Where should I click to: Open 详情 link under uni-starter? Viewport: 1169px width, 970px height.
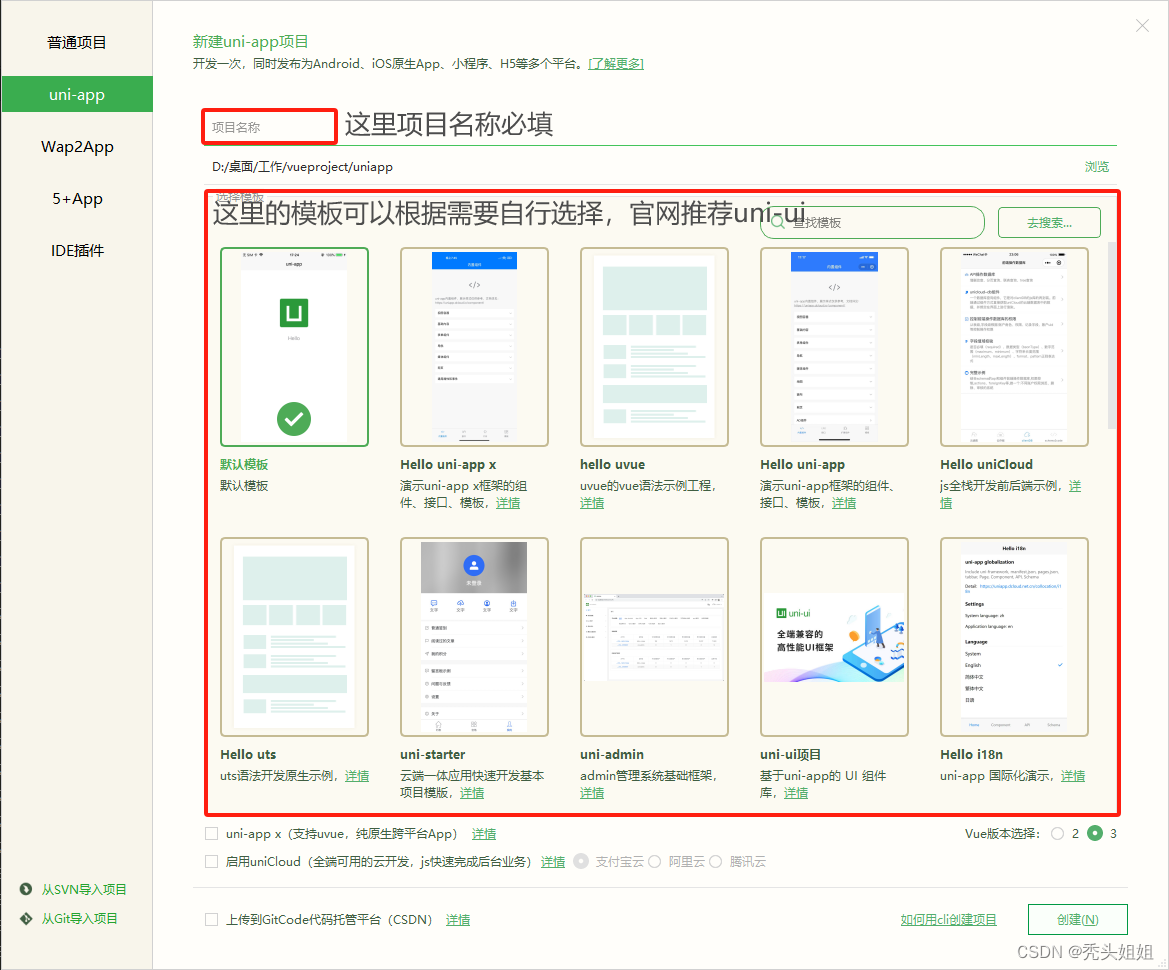click(x=471, y=793)
